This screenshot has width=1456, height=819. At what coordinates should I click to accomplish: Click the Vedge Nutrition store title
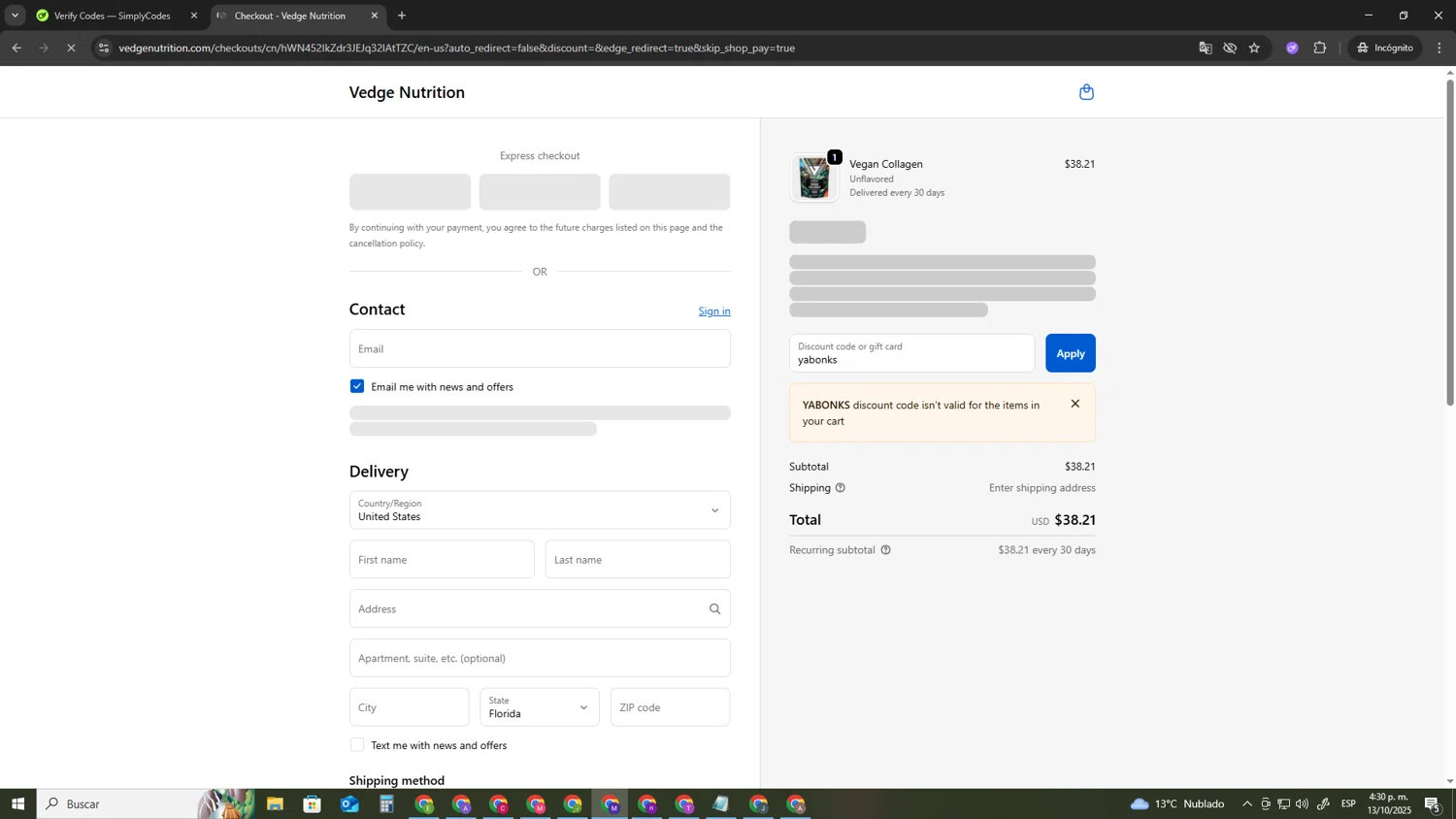coord(407,92)
